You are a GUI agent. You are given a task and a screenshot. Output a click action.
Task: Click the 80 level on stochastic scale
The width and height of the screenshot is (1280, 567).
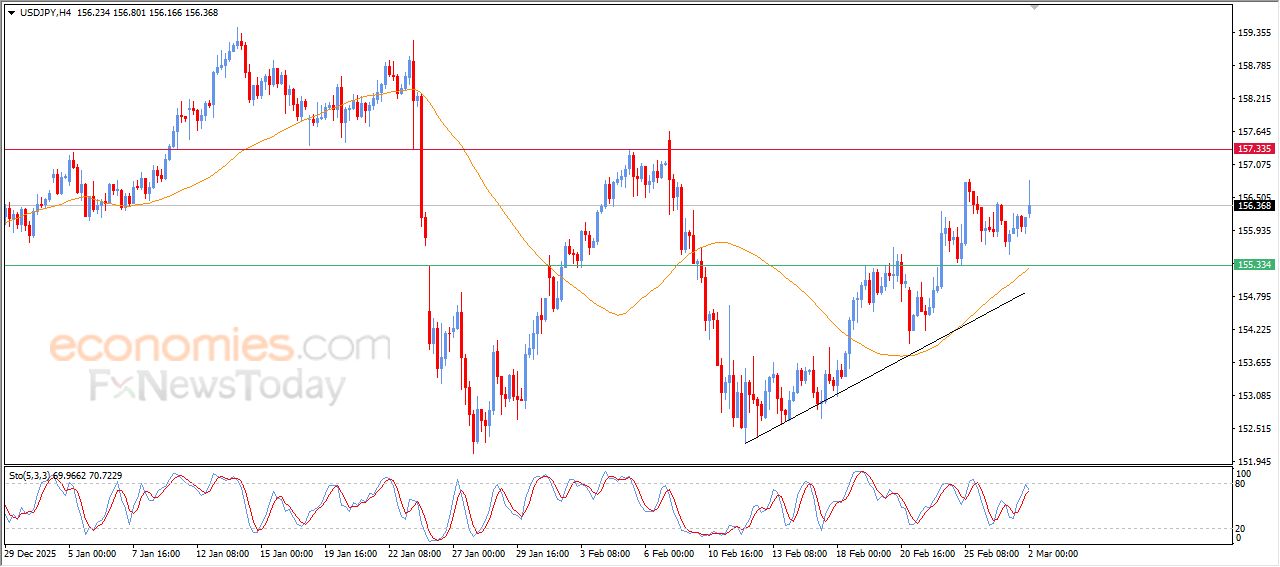[1243, 485]
